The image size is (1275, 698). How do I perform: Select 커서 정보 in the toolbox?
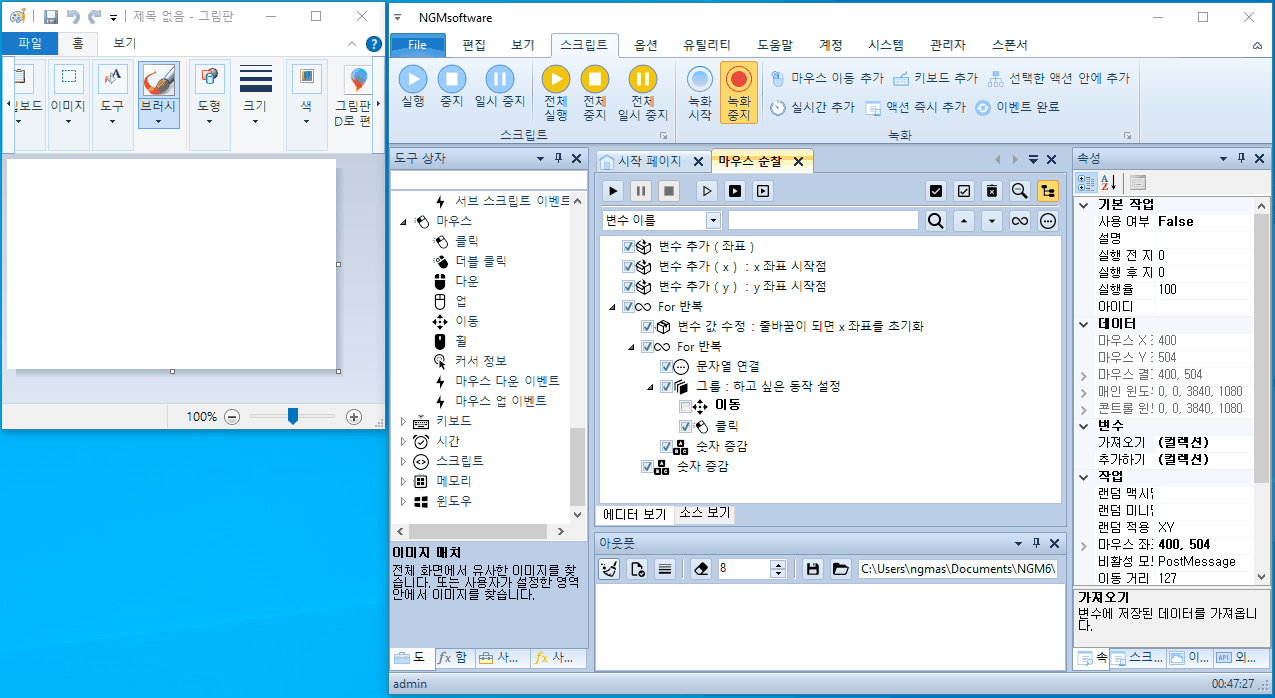[481, 361]
